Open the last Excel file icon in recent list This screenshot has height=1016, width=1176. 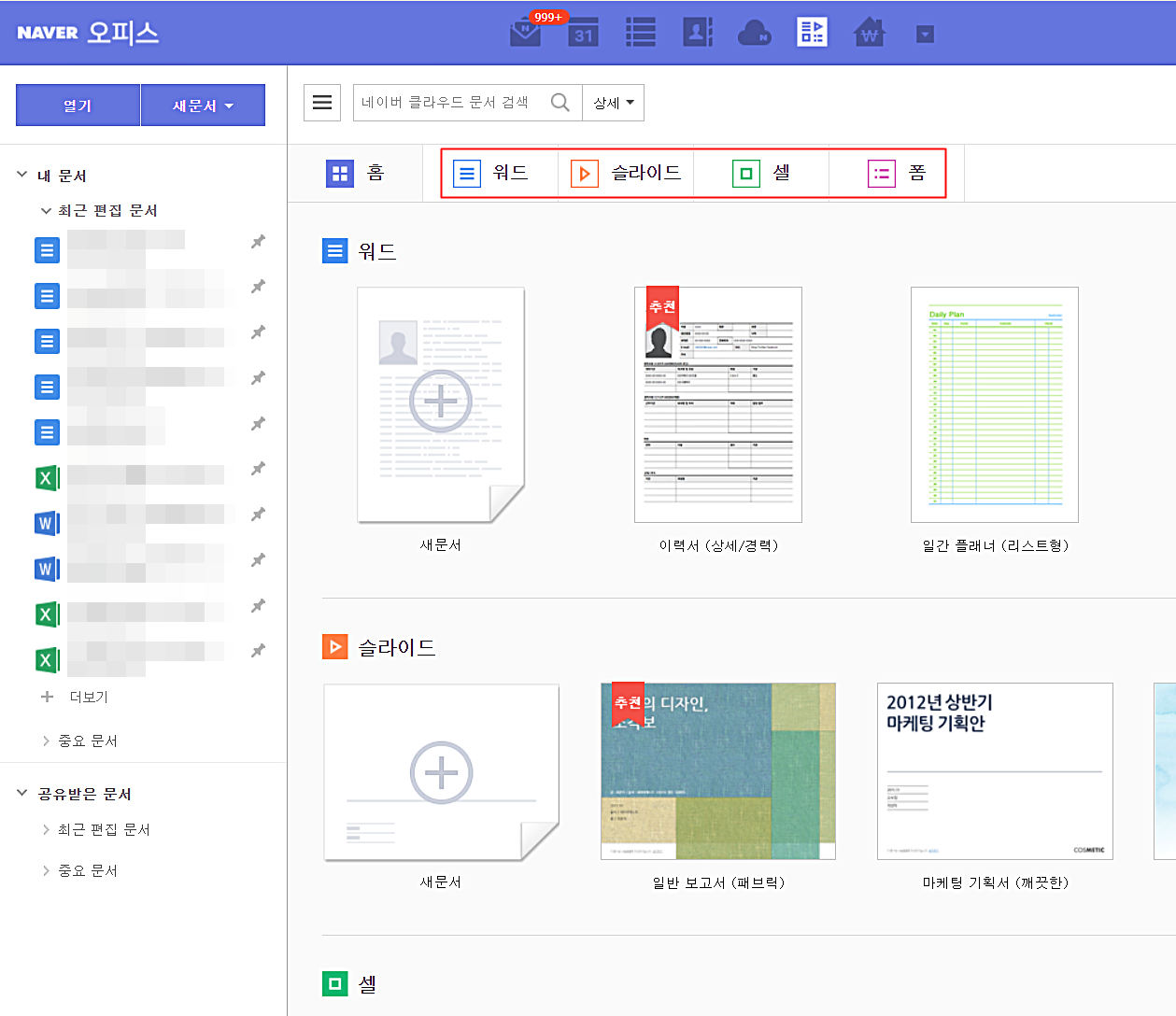tap(47, 660)
